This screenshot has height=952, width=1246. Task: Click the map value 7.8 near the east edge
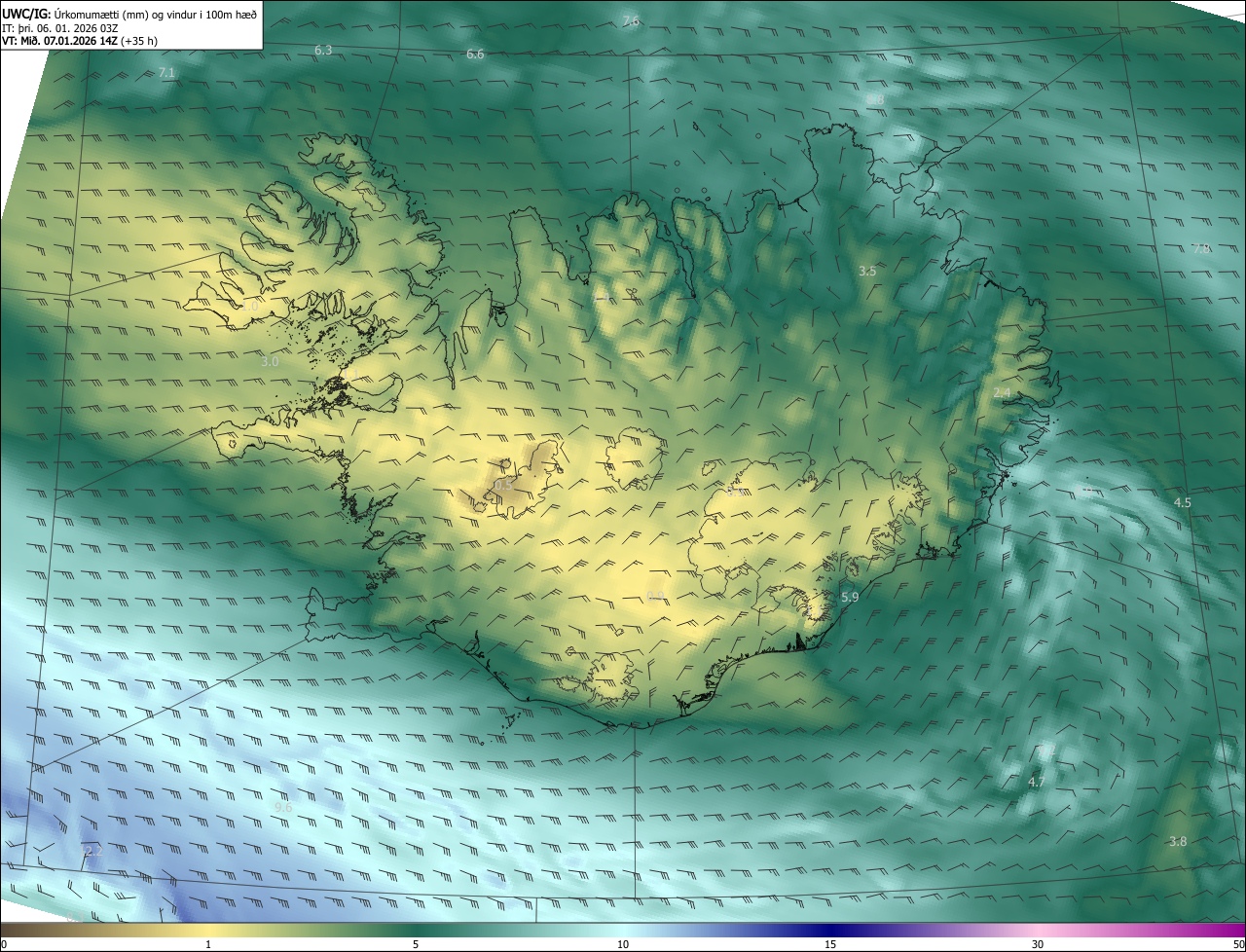click(x=1201, y=249)
